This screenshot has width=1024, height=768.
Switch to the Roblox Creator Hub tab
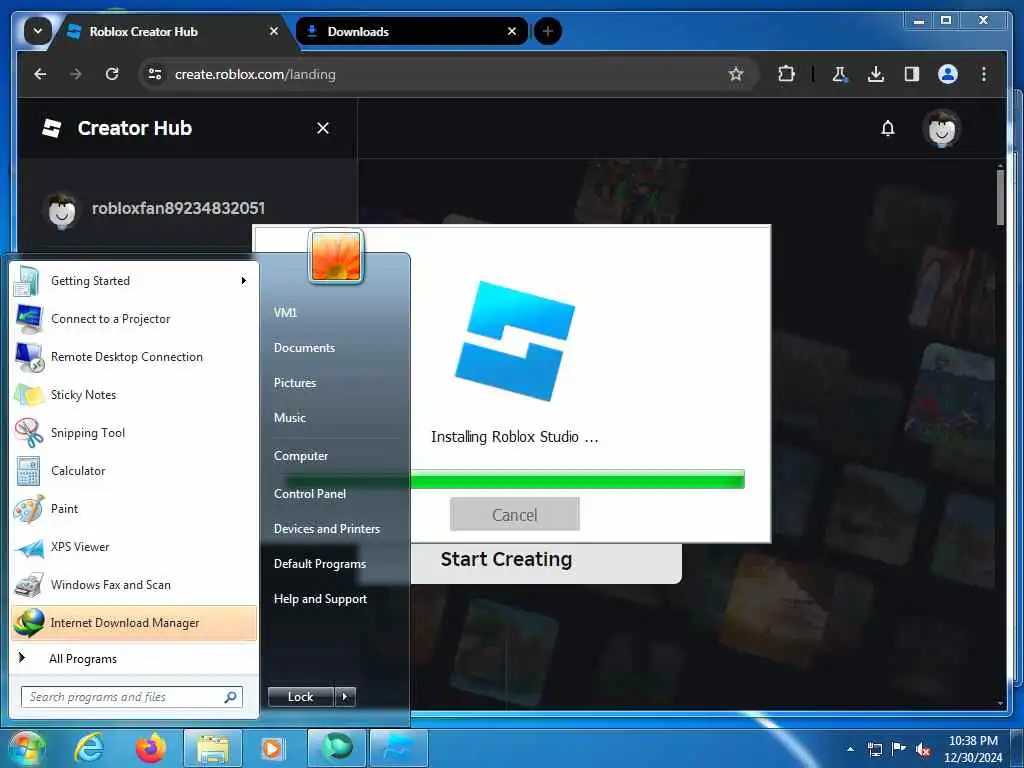pos(172,31)
